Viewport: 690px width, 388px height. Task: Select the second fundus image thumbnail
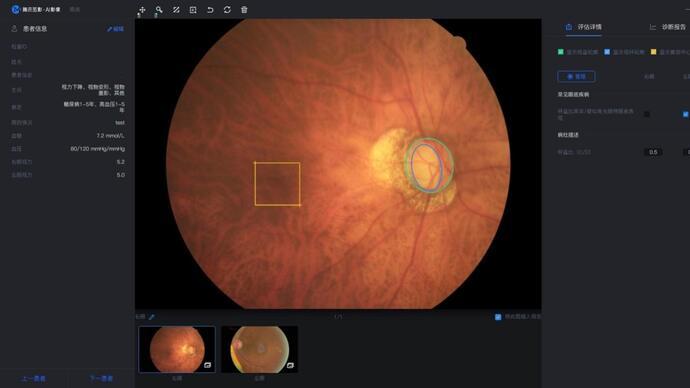(259, 349)
